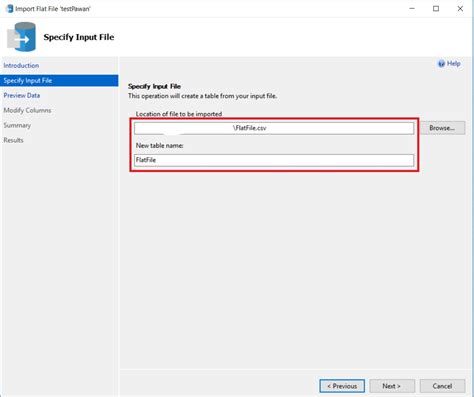Click the 'Location of file to be imported' label

tap(179, 114)
